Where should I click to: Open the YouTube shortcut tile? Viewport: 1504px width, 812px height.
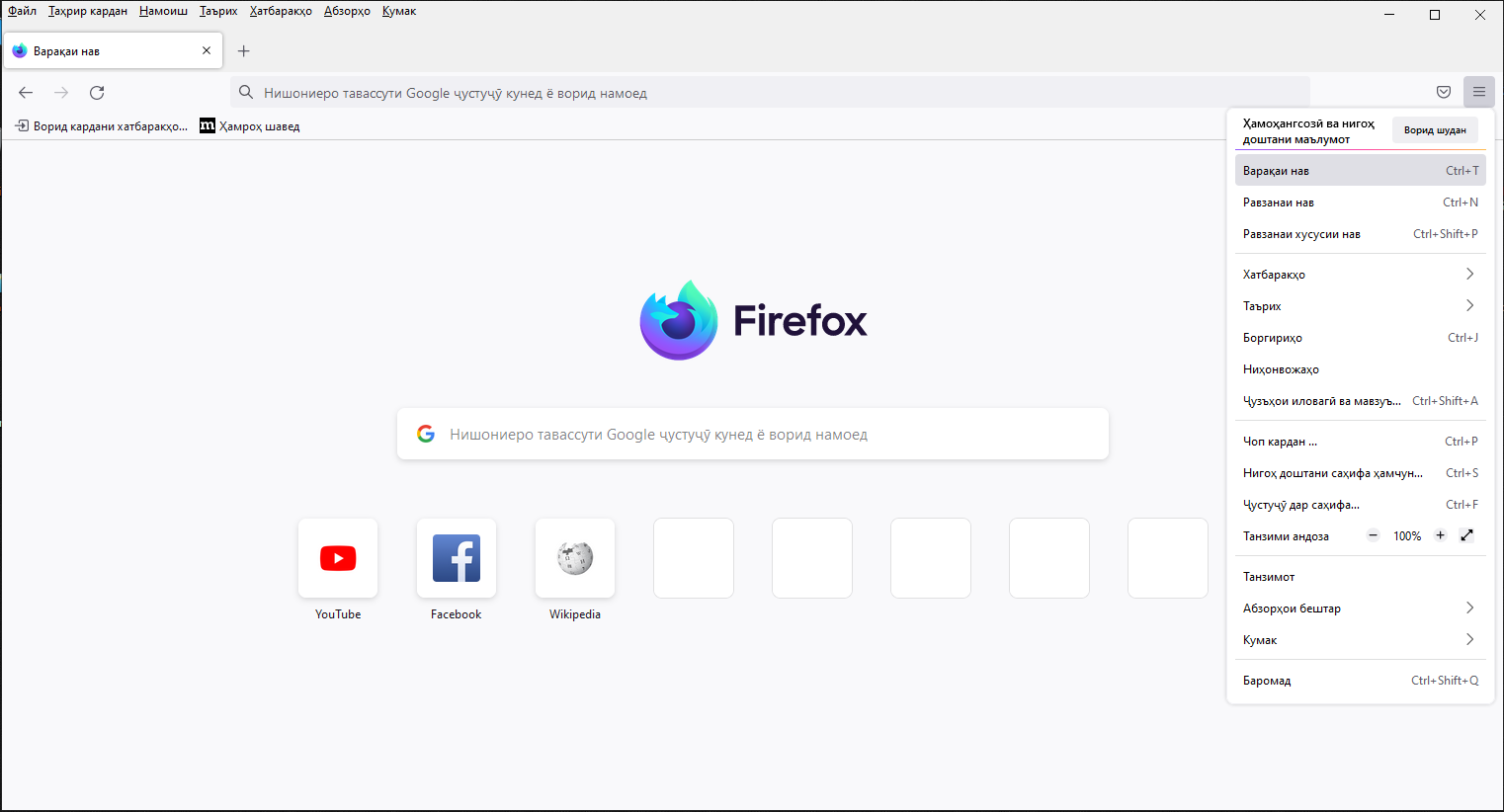pos(338,558)
